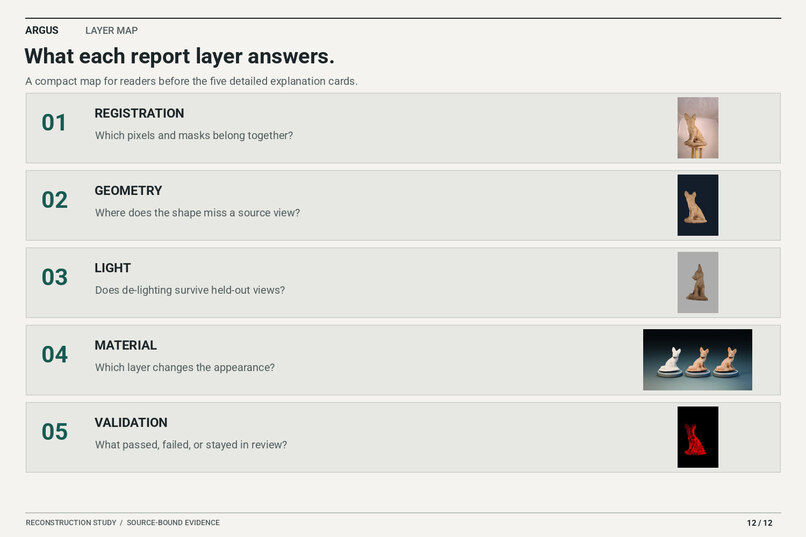Image resolution: width=806 pixels, height=537 pixels.
Task: Click the number 02 label
Action: pos(54,200)
